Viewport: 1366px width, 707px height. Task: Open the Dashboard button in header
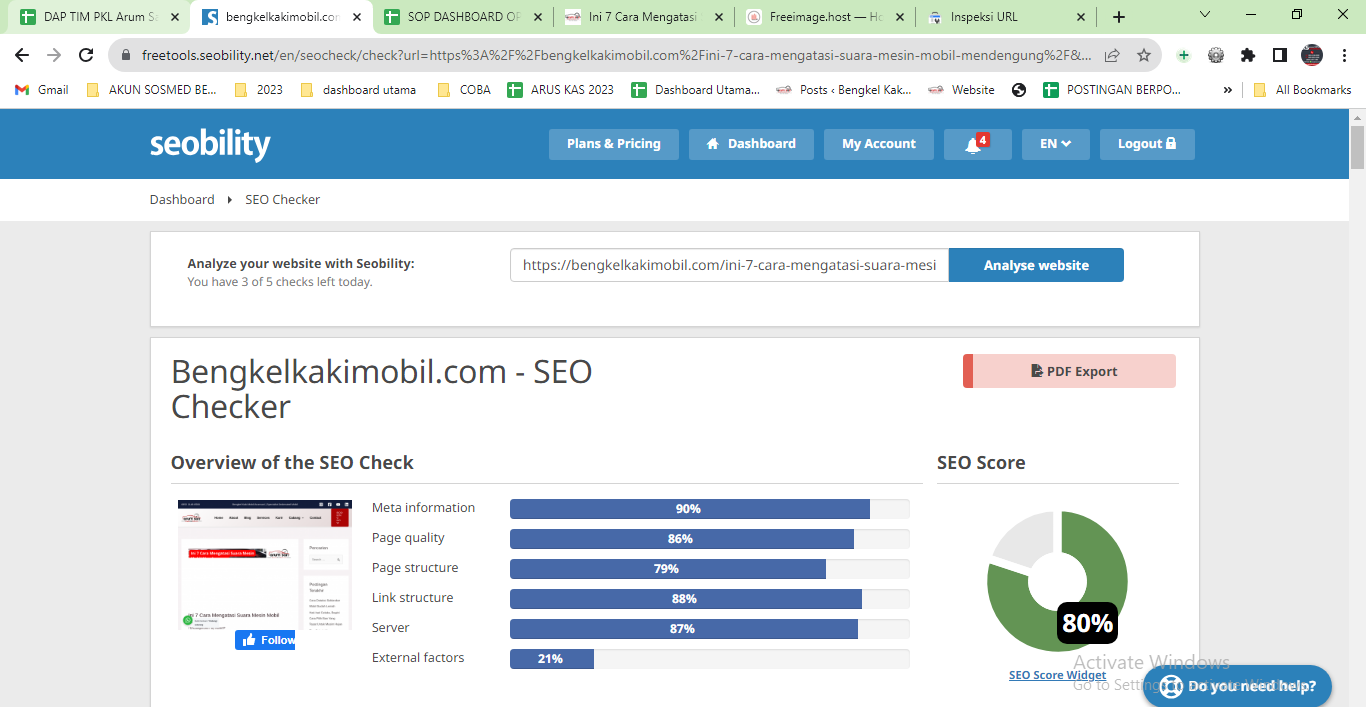tap(751, 144)
